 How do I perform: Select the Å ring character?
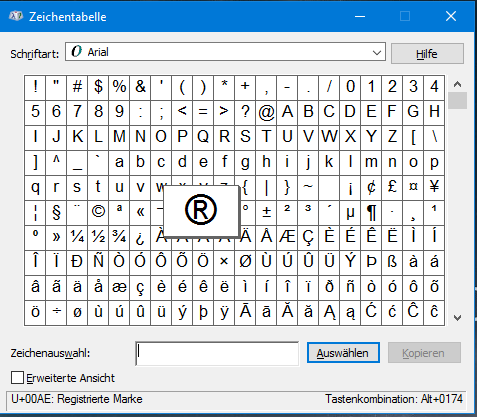266,238
